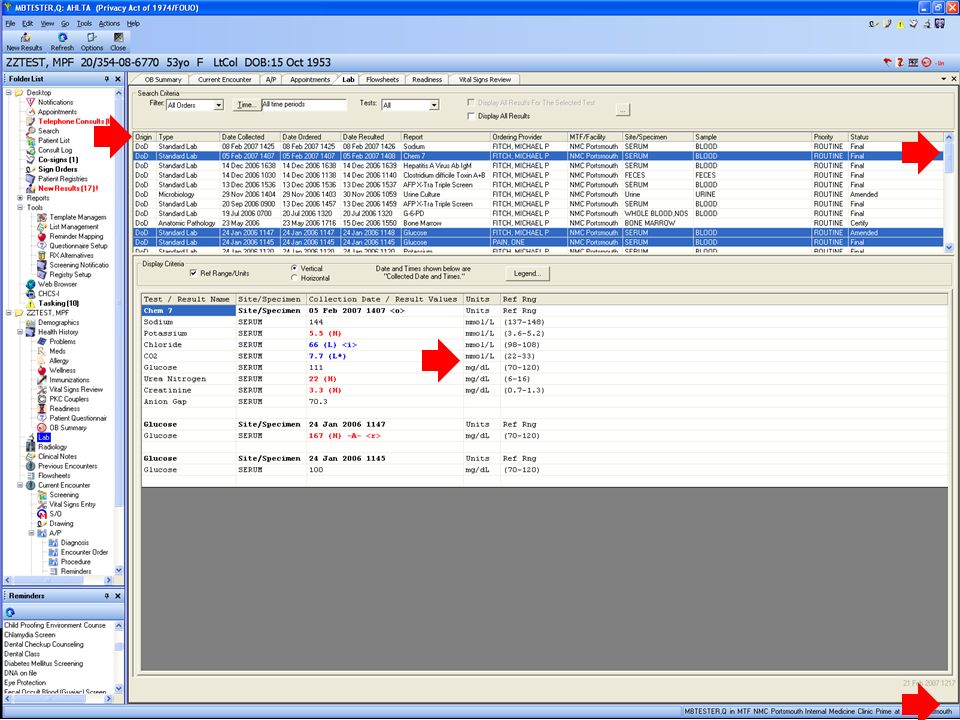Open Reminder Mapping with the red apple icon
The image size is (960, 720).
[x=77, y=236]
